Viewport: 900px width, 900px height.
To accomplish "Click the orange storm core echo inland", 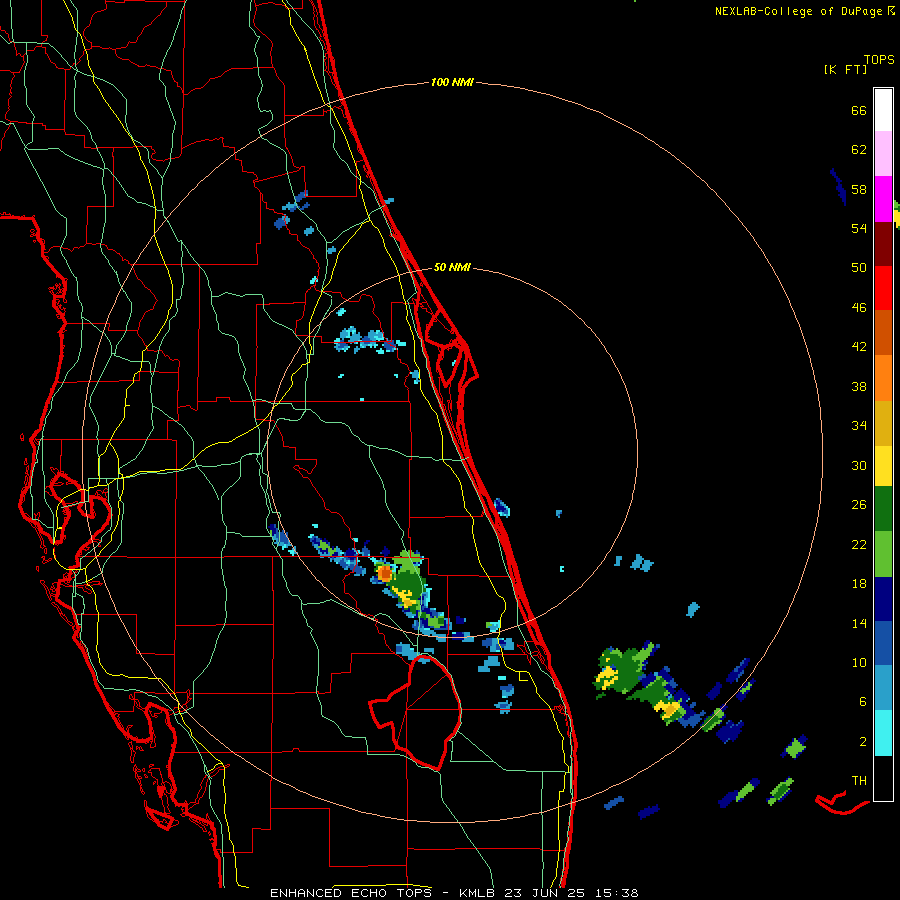I will [x=385, y=573].
